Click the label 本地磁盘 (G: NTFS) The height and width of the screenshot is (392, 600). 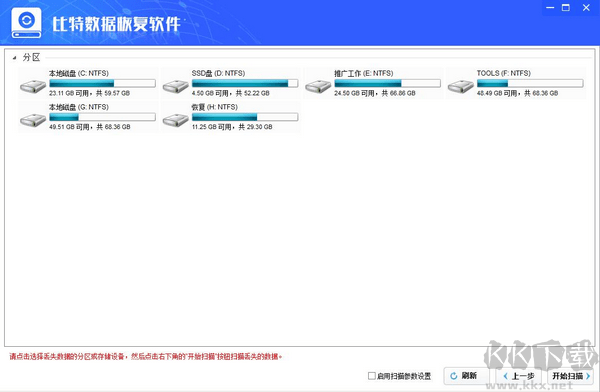pyautogui.click(x=79, y=107)
